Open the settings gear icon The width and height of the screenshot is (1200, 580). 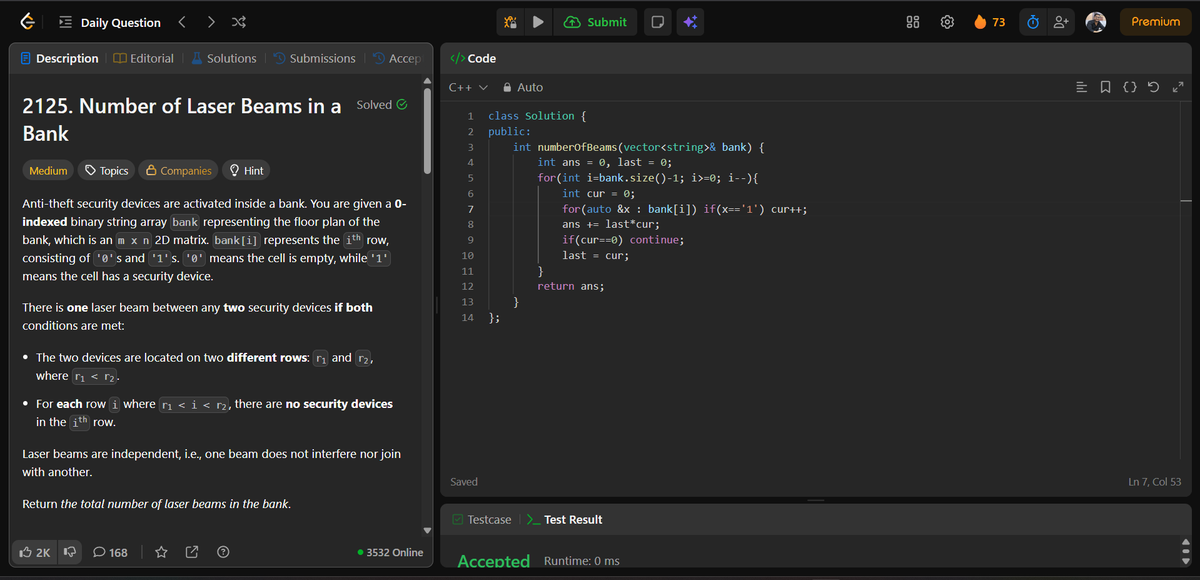coord(946,22)
